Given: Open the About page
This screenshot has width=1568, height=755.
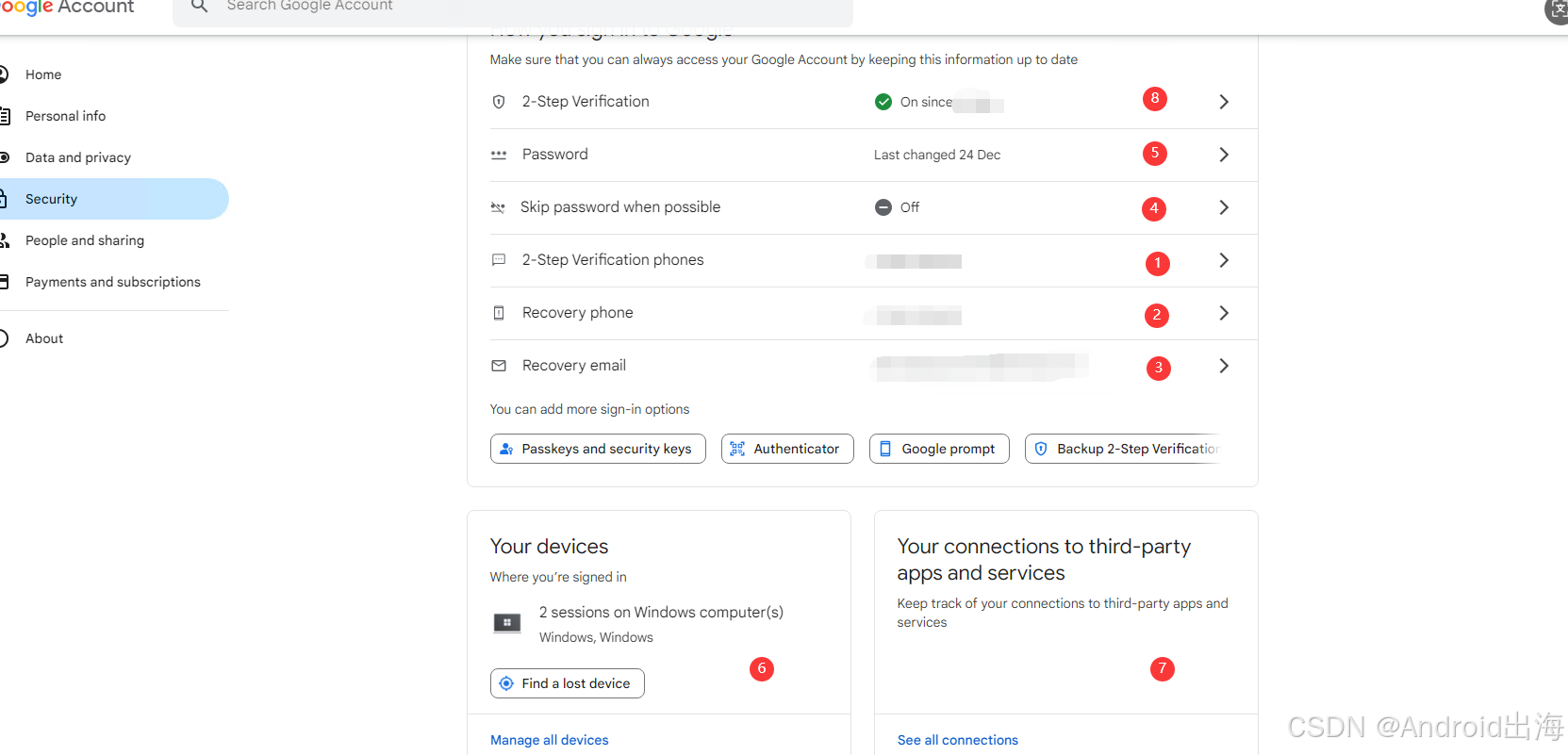Looking at the screenshot, I should coord(44,338).
